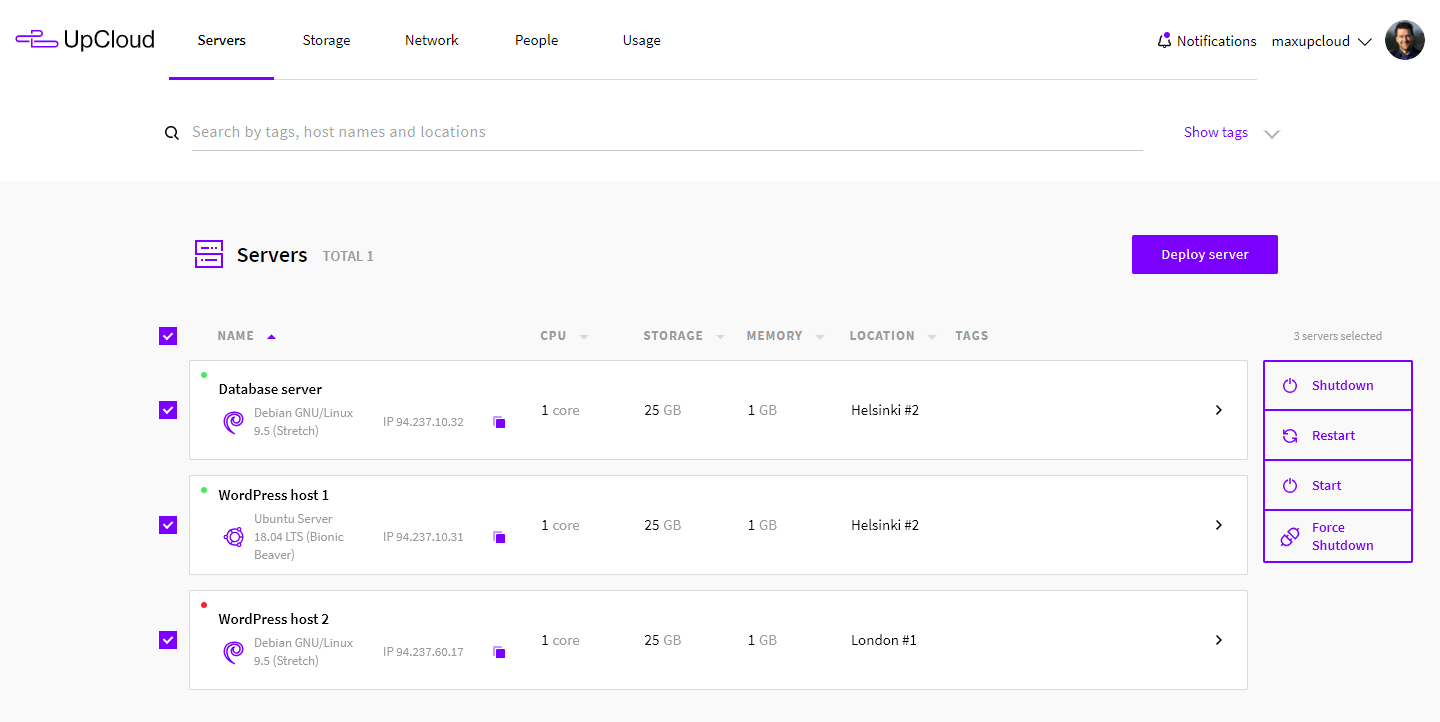Uncheck the Database server checkbox
Viewport: 1440px width, 722px height.
168,410
